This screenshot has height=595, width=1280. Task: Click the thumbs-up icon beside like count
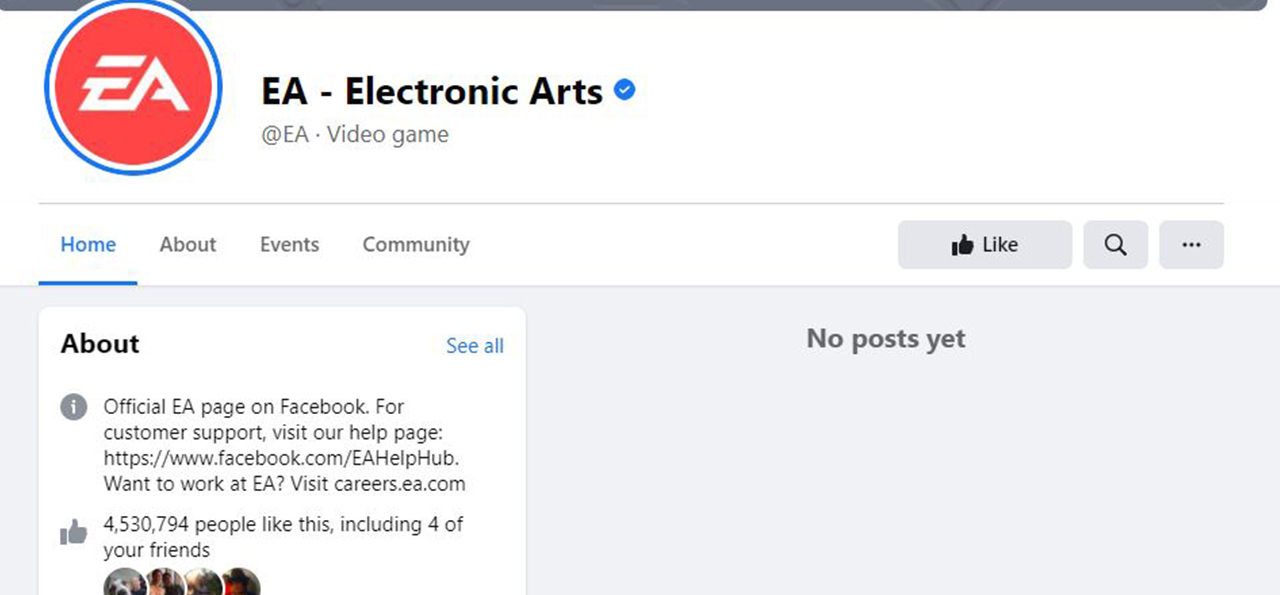tap(73, 533)
